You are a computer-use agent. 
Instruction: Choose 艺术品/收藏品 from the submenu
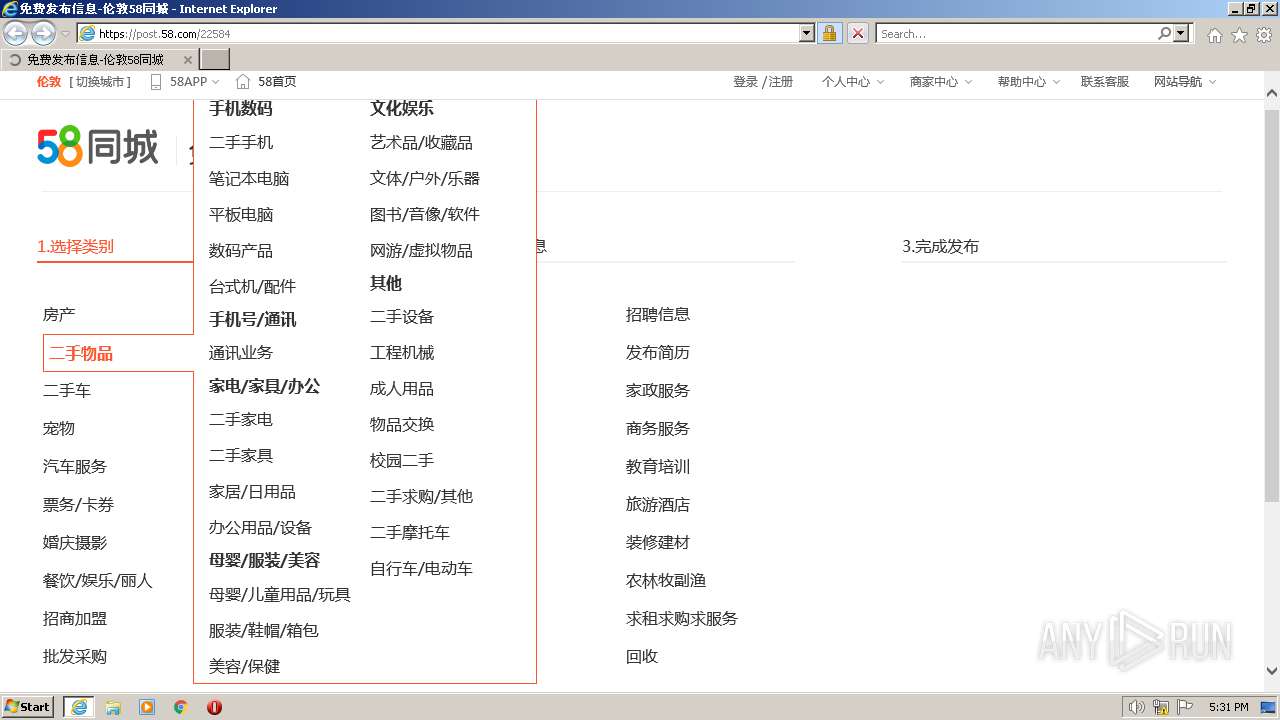421,143
